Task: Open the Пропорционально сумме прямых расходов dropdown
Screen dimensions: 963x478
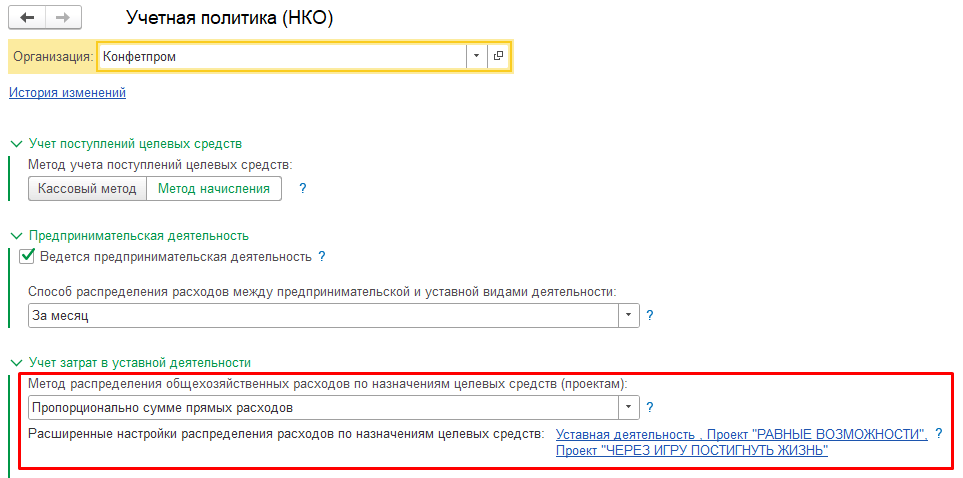Action: click(x=629, y=408)
